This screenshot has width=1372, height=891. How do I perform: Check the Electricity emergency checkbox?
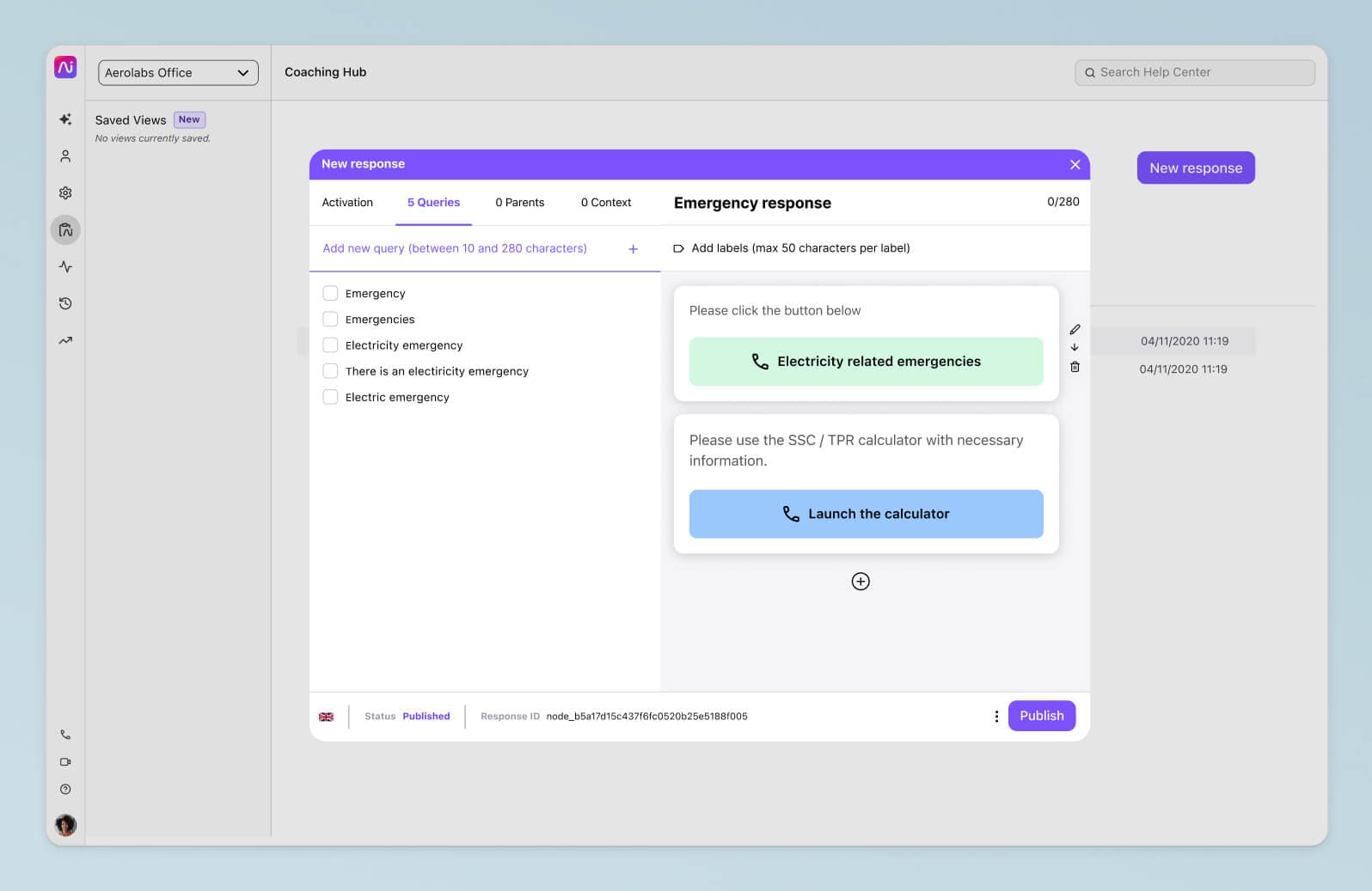330,345
